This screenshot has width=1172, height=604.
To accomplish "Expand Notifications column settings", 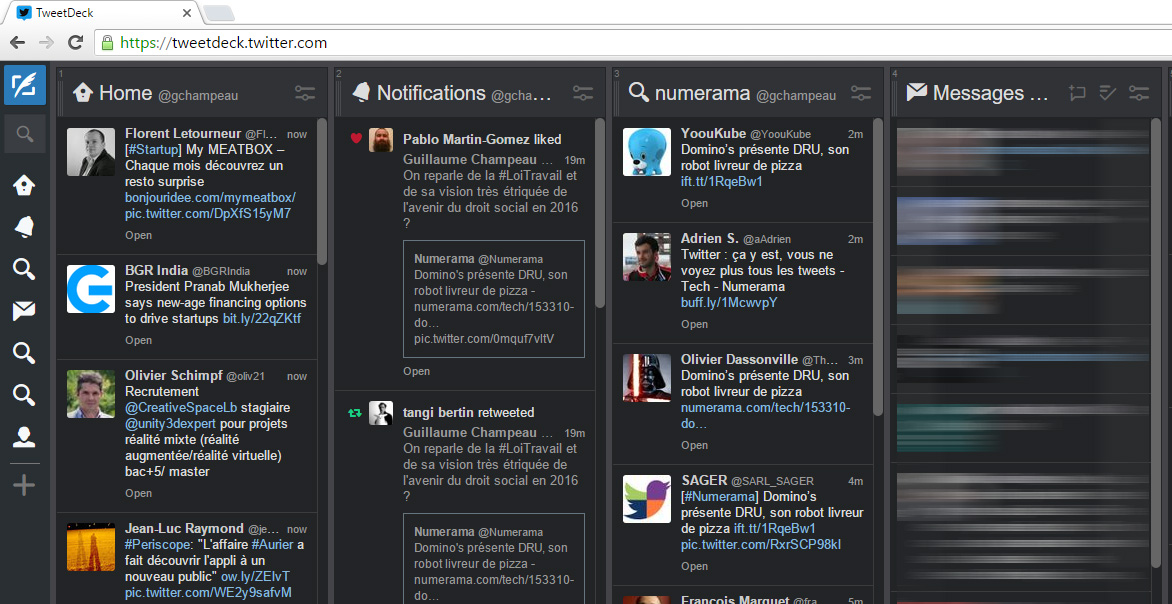I will (583, 93).
